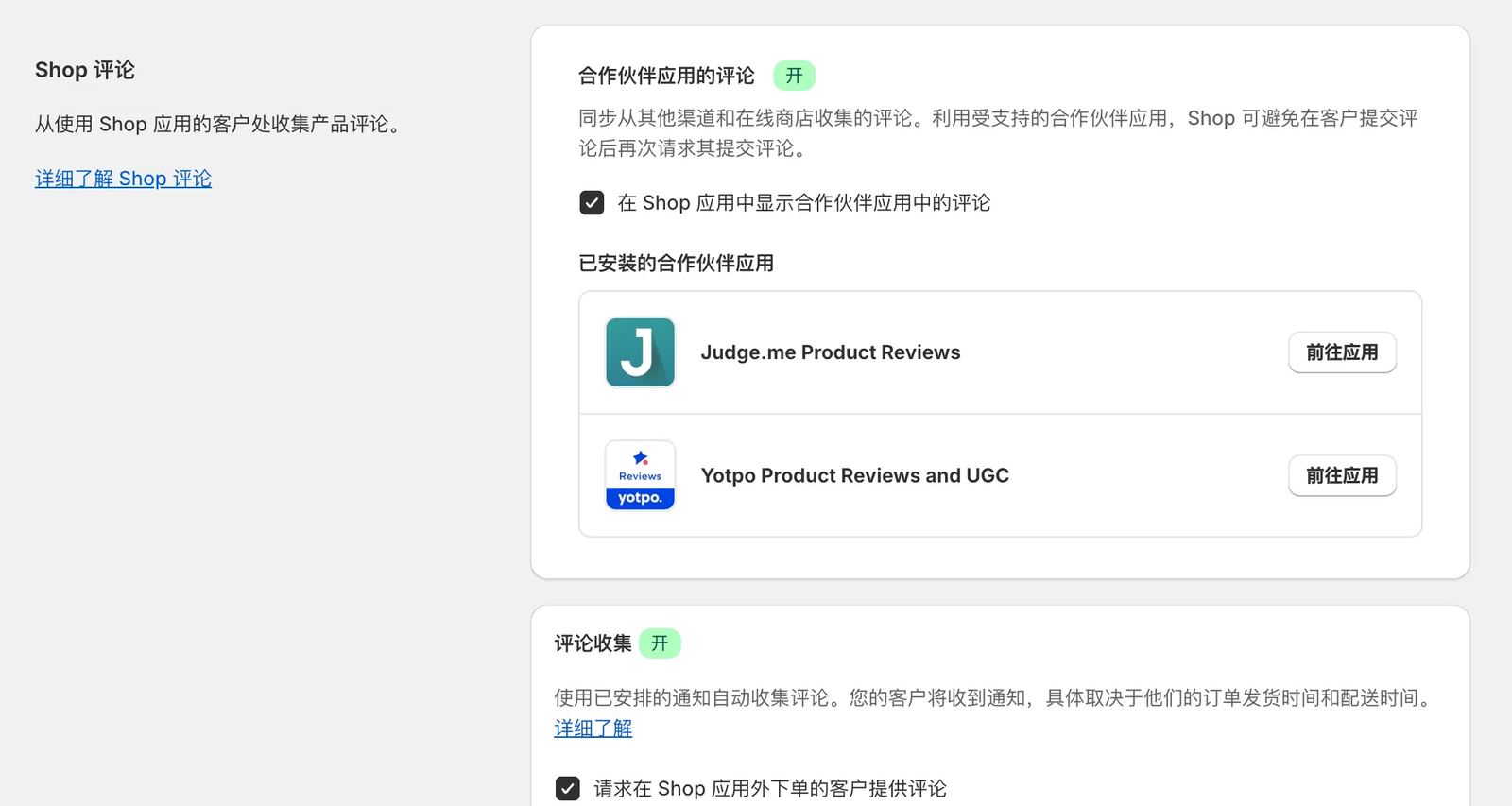The width and height of the screenshot is (1512, 806).
Task: Click the 已安装的合作伙伴应用 subheading
Action: (x=676, y=263)
